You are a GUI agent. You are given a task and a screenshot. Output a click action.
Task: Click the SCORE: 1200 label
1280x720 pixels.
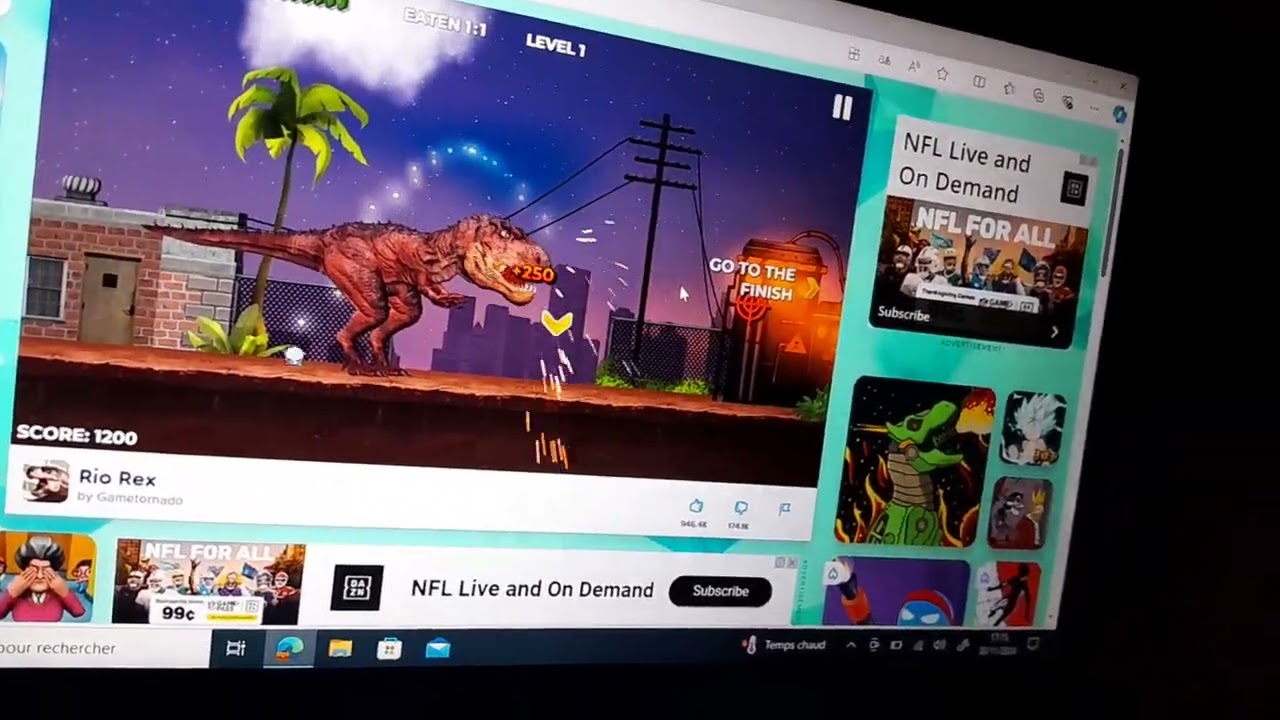pos(76,435)
